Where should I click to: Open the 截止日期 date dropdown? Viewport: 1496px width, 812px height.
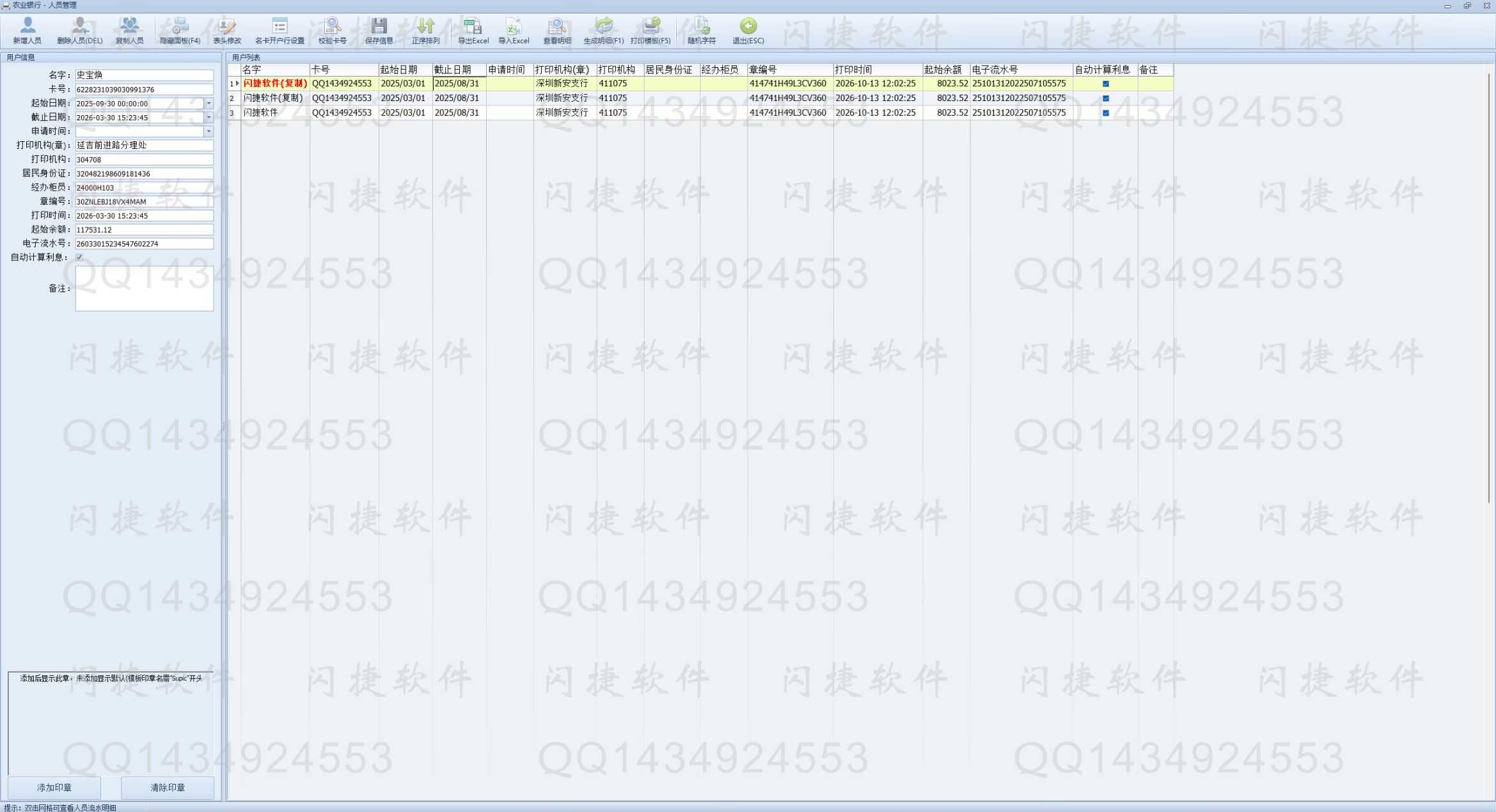tap(209, 118)
